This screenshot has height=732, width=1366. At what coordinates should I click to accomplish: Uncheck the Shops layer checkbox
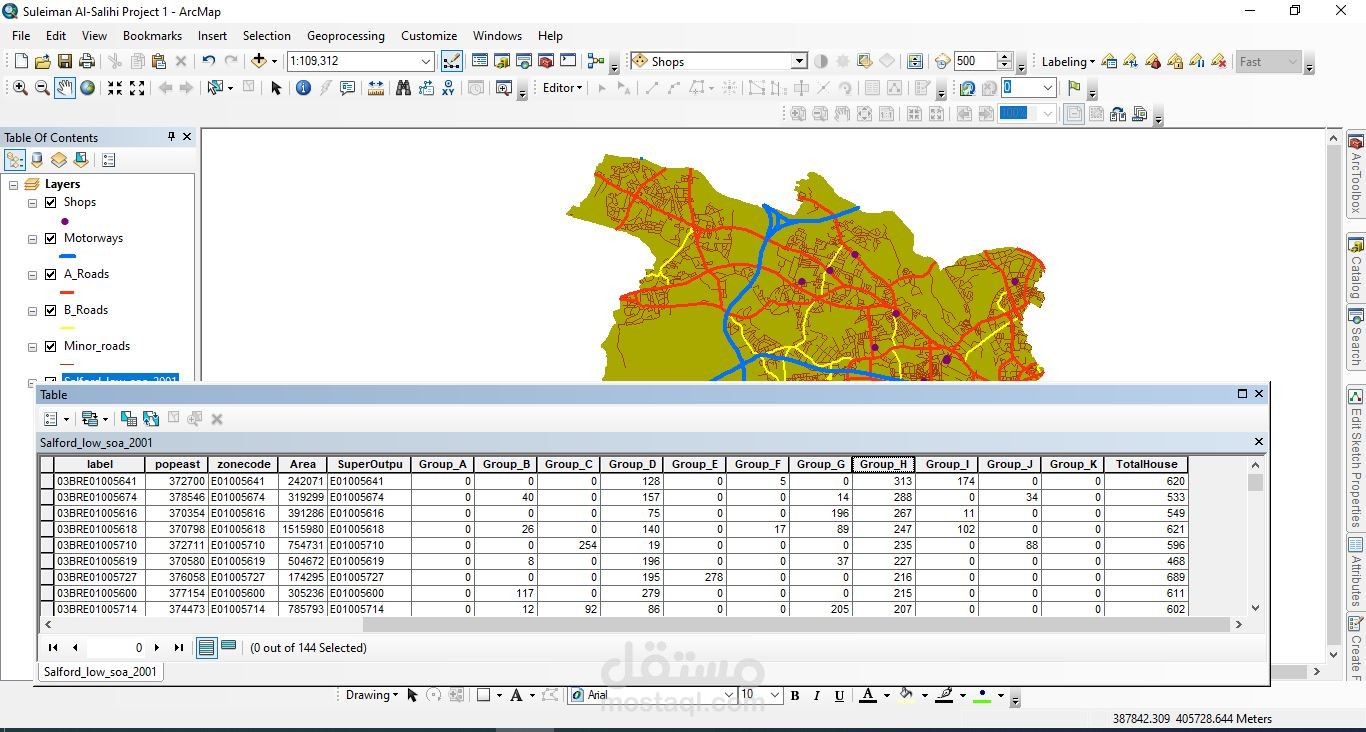point(51,202)
